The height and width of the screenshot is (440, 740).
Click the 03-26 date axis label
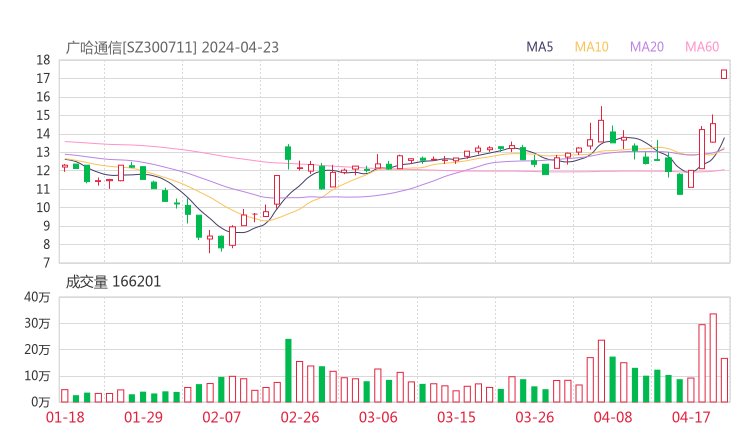[x=534, y=417]
